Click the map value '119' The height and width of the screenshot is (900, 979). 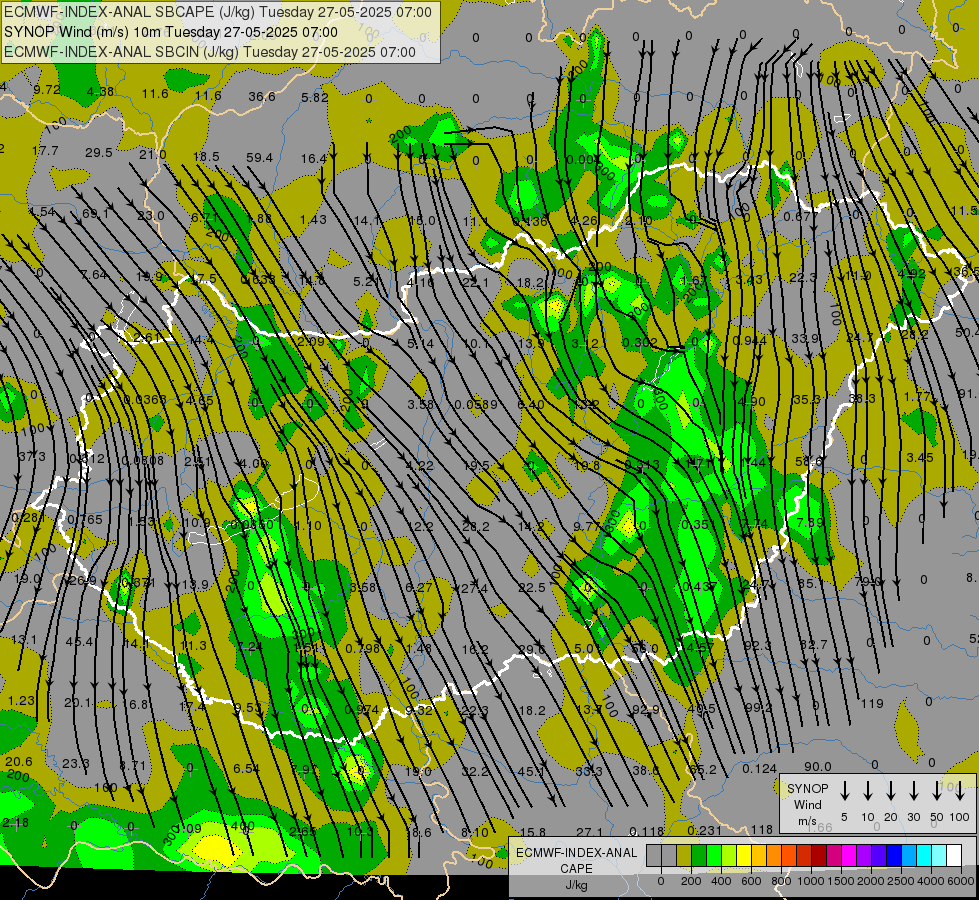[x=872, y=704]
